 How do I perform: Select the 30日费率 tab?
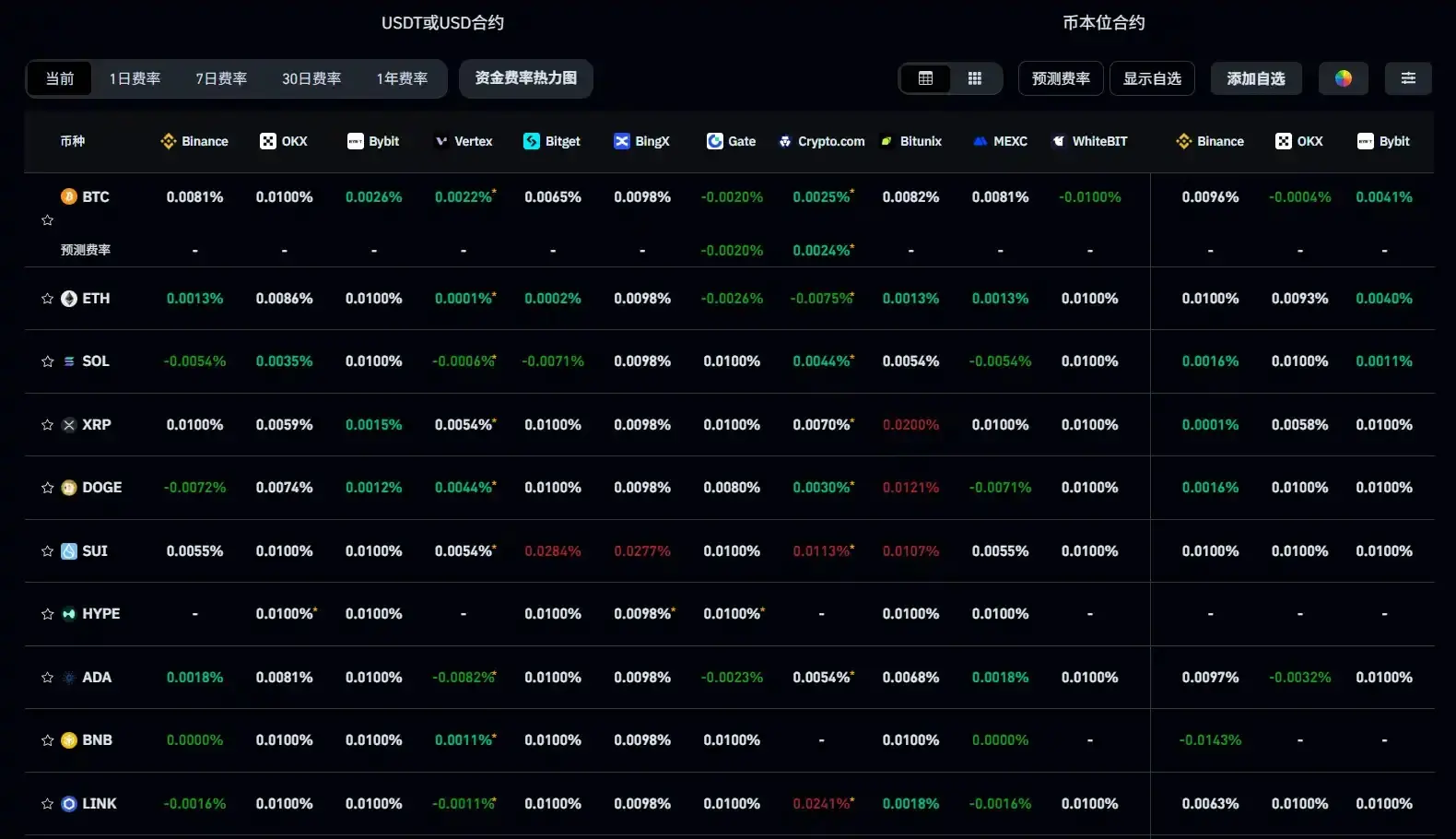[311, 78]
